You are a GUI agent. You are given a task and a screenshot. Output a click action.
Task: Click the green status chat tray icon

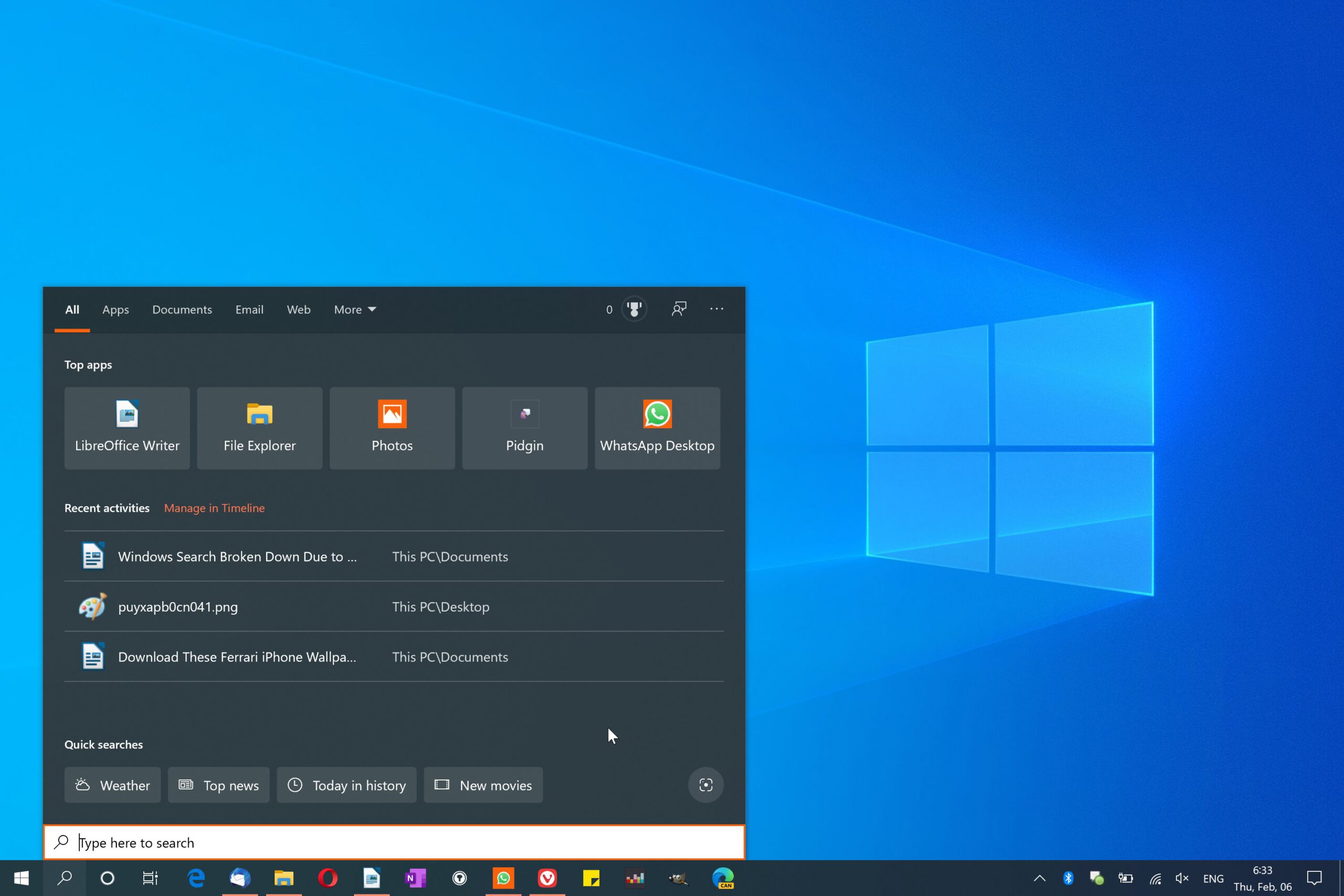(x=1097, y=878)
